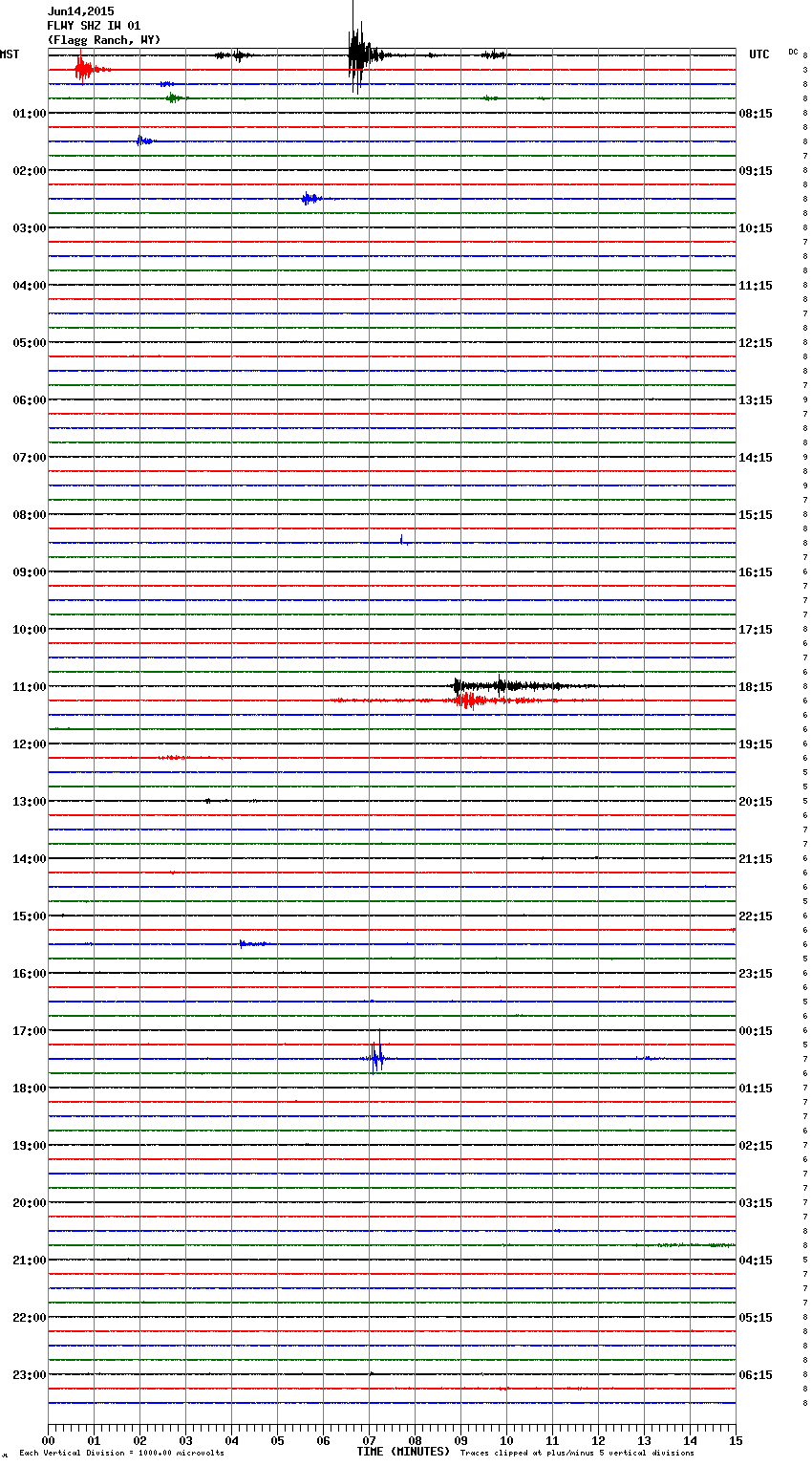Click the '23:00' MST hour label
Viewport: 812px width, 1466px height.
tap(30, 1375)
